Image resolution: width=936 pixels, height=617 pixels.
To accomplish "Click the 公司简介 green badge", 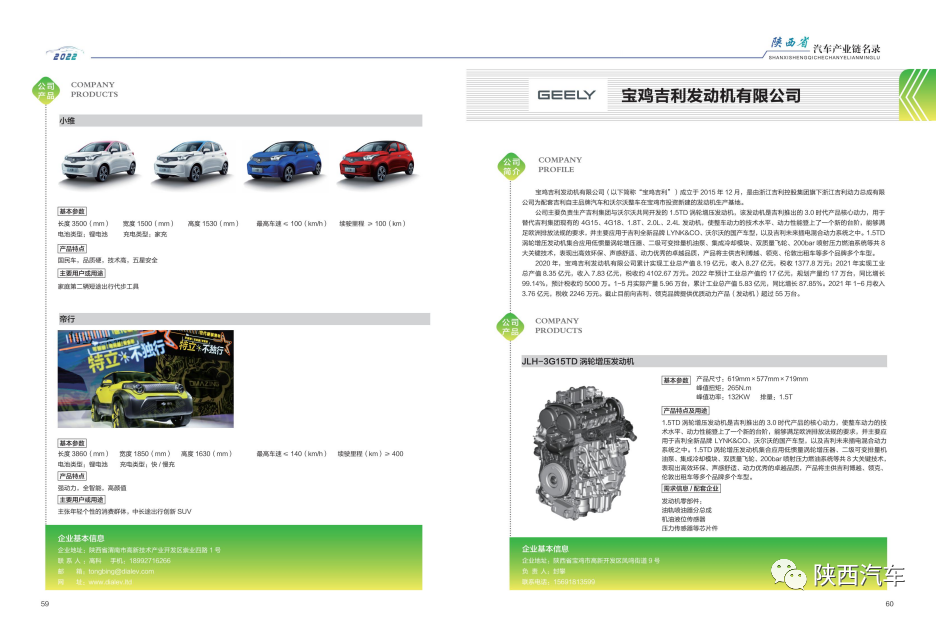I will point(512,166).
